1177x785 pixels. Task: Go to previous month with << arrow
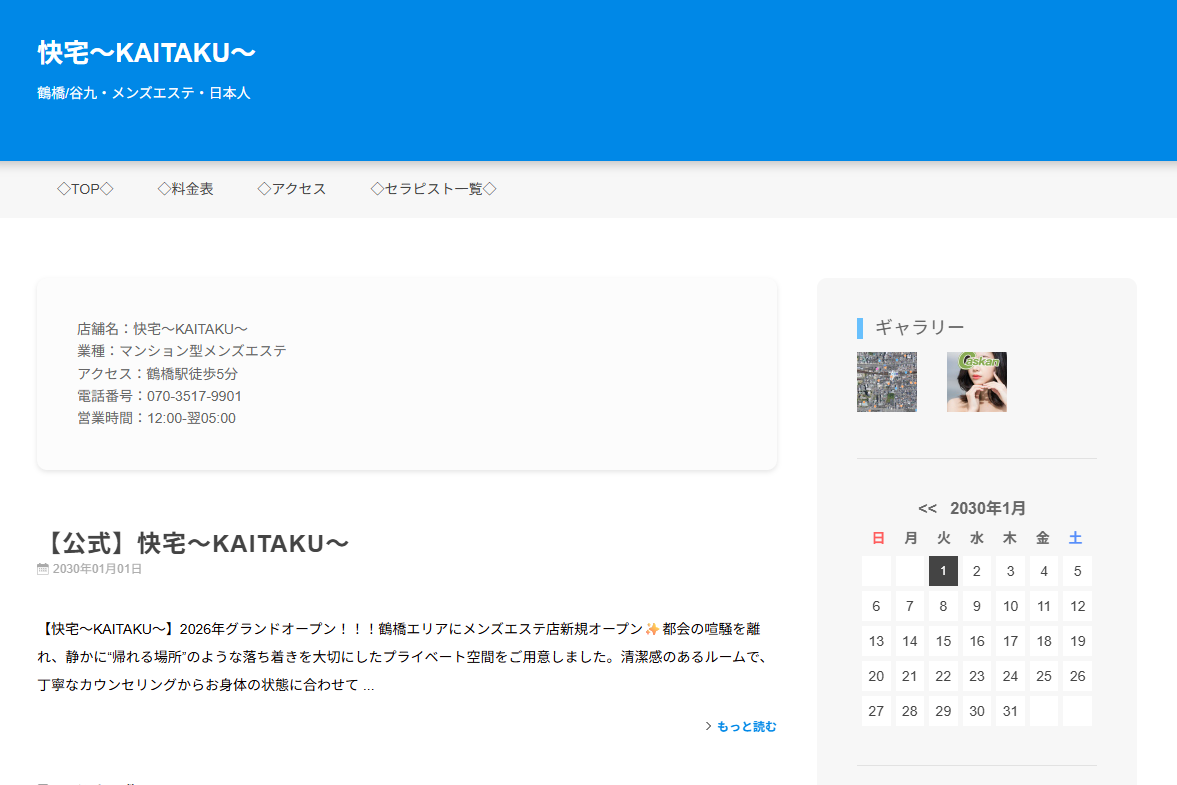(x=927, y=509)
